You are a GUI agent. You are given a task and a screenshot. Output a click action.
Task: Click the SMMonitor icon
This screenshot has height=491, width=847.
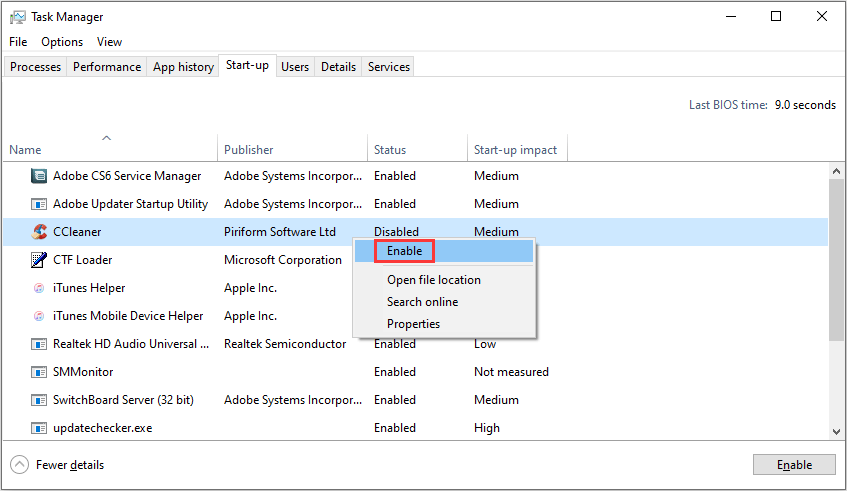[39, 372]
